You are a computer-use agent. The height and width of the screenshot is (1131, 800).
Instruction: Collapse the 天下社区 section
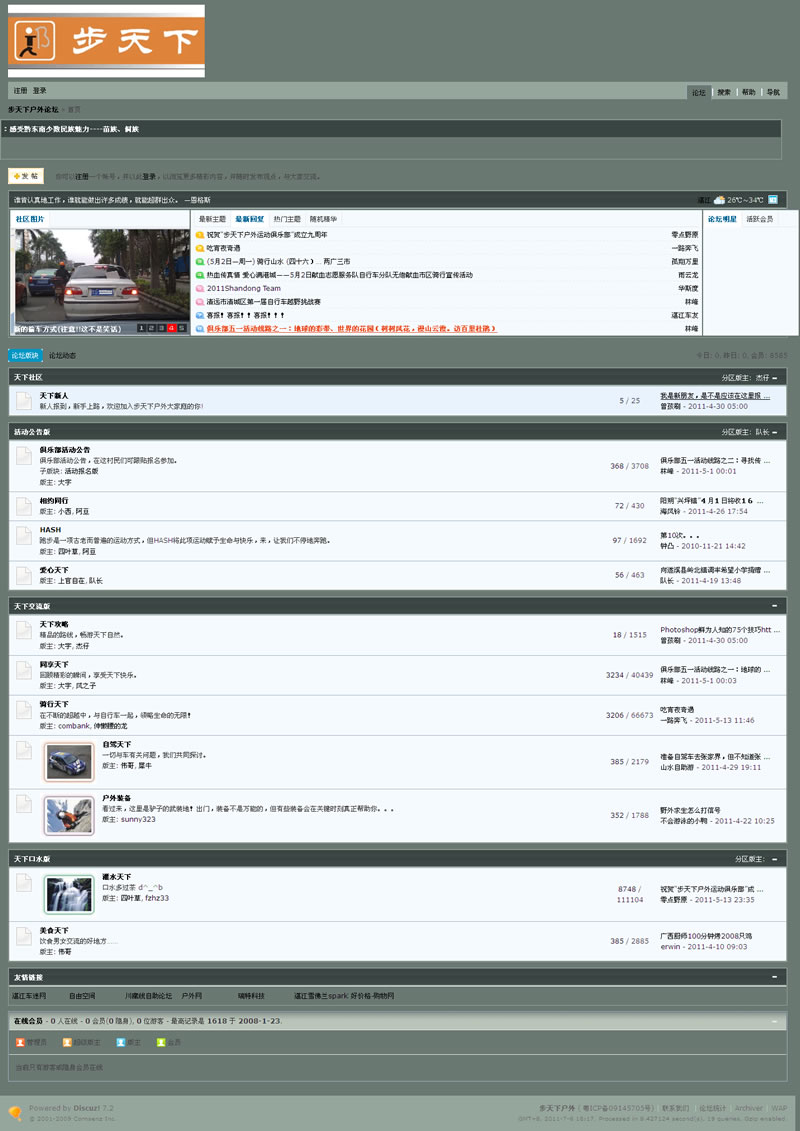[x=775, y=377]
